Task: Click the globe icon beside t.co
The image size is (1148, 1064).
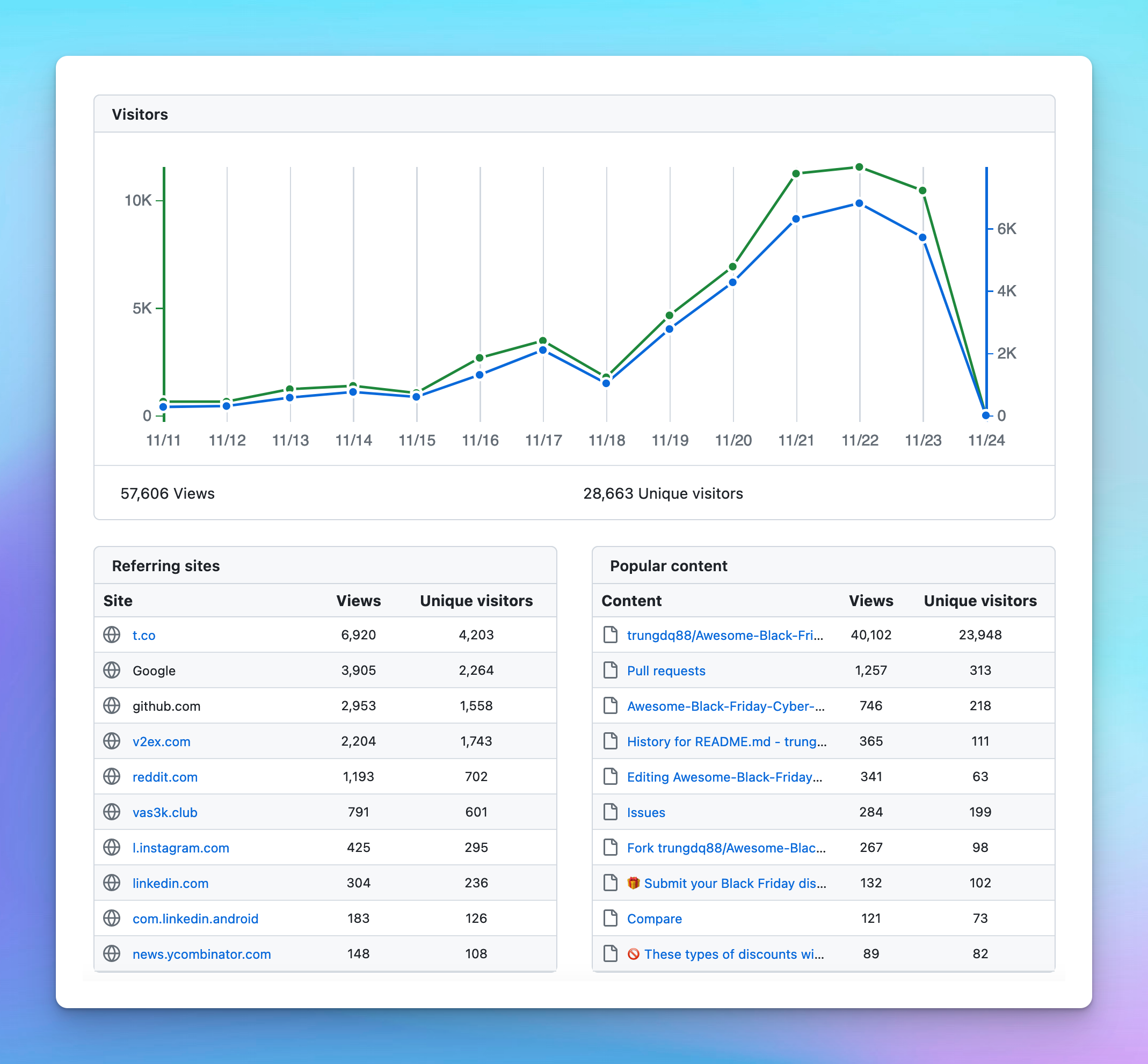Action: [111, 635]
